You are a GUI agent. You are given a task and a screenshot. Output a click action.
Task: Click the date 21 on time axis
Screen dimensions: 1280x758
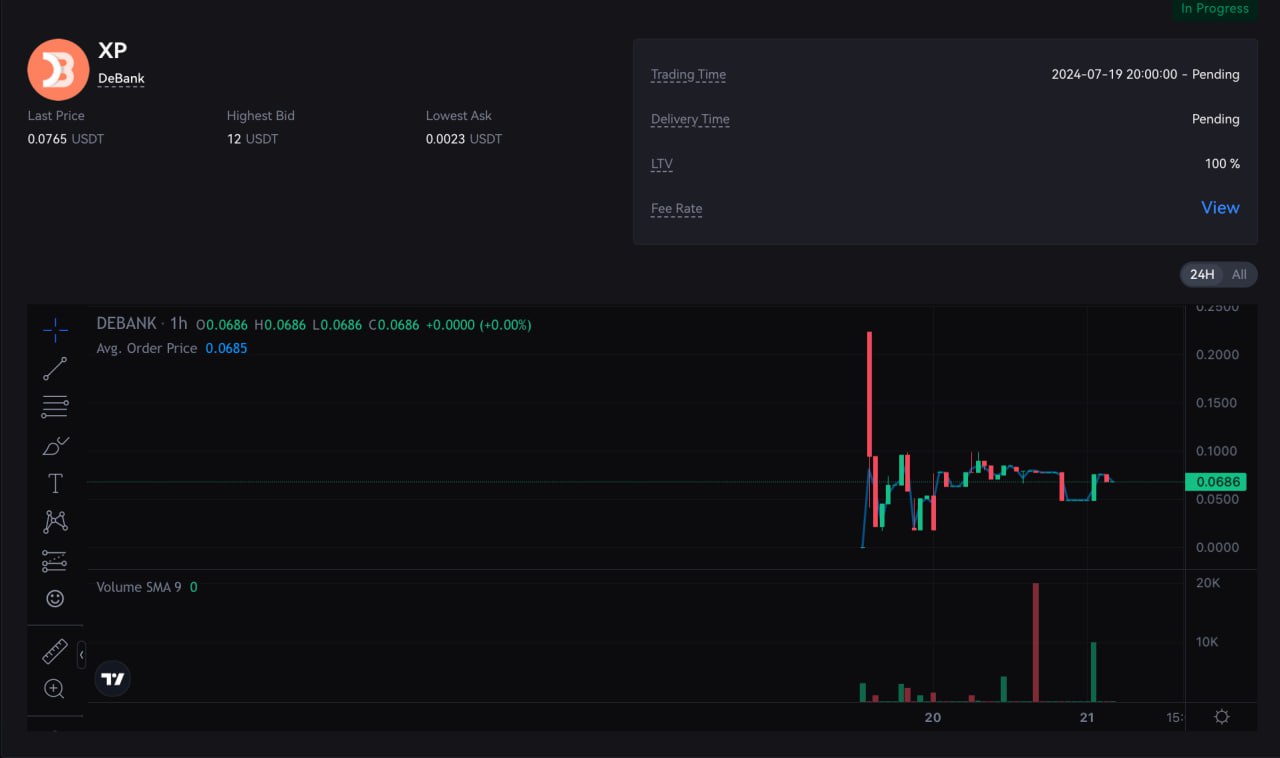1087,718
